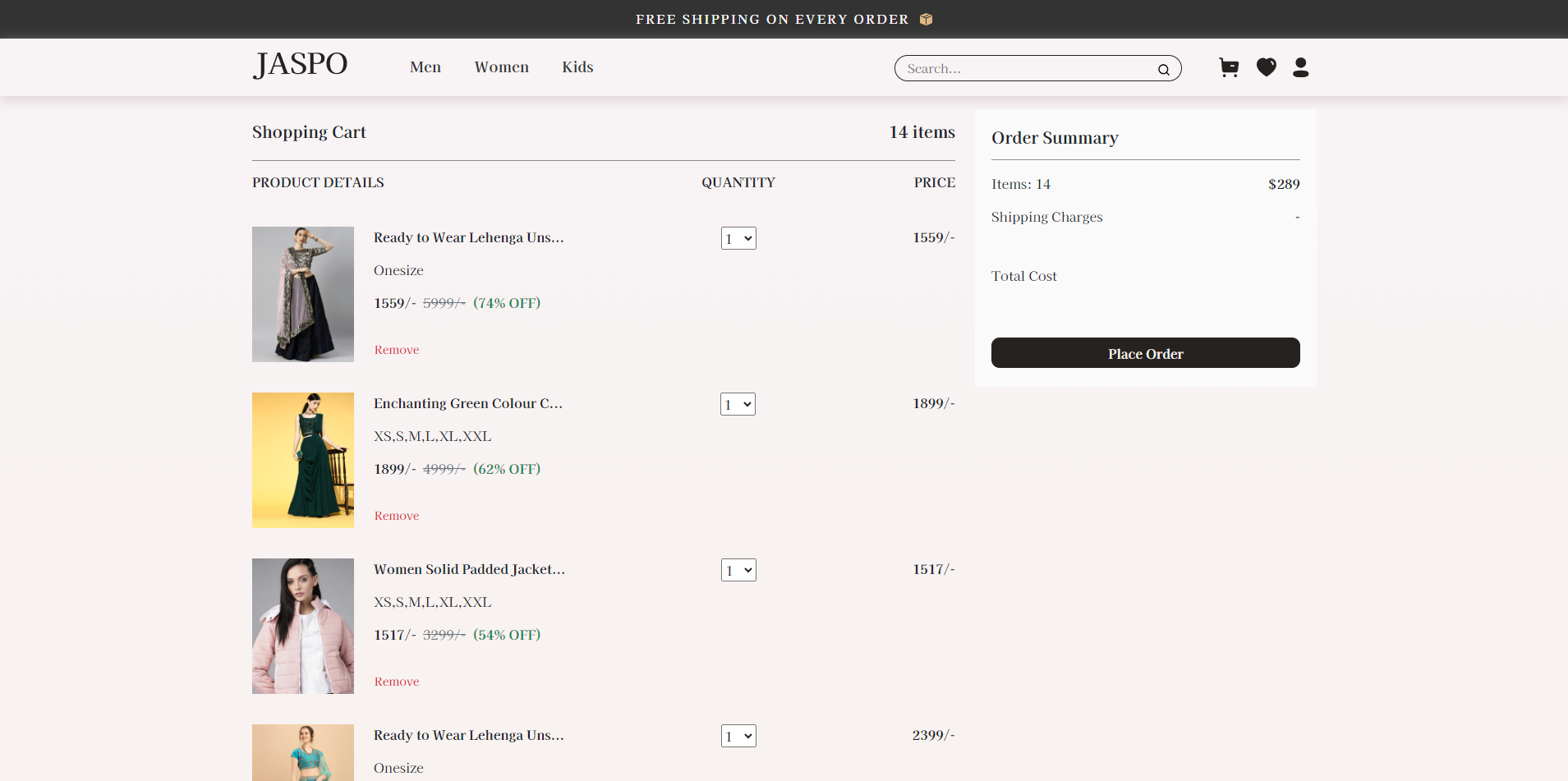Click the search magnifier icon
Screen dimensions: 1568x781
click(x=1164, y=70)
